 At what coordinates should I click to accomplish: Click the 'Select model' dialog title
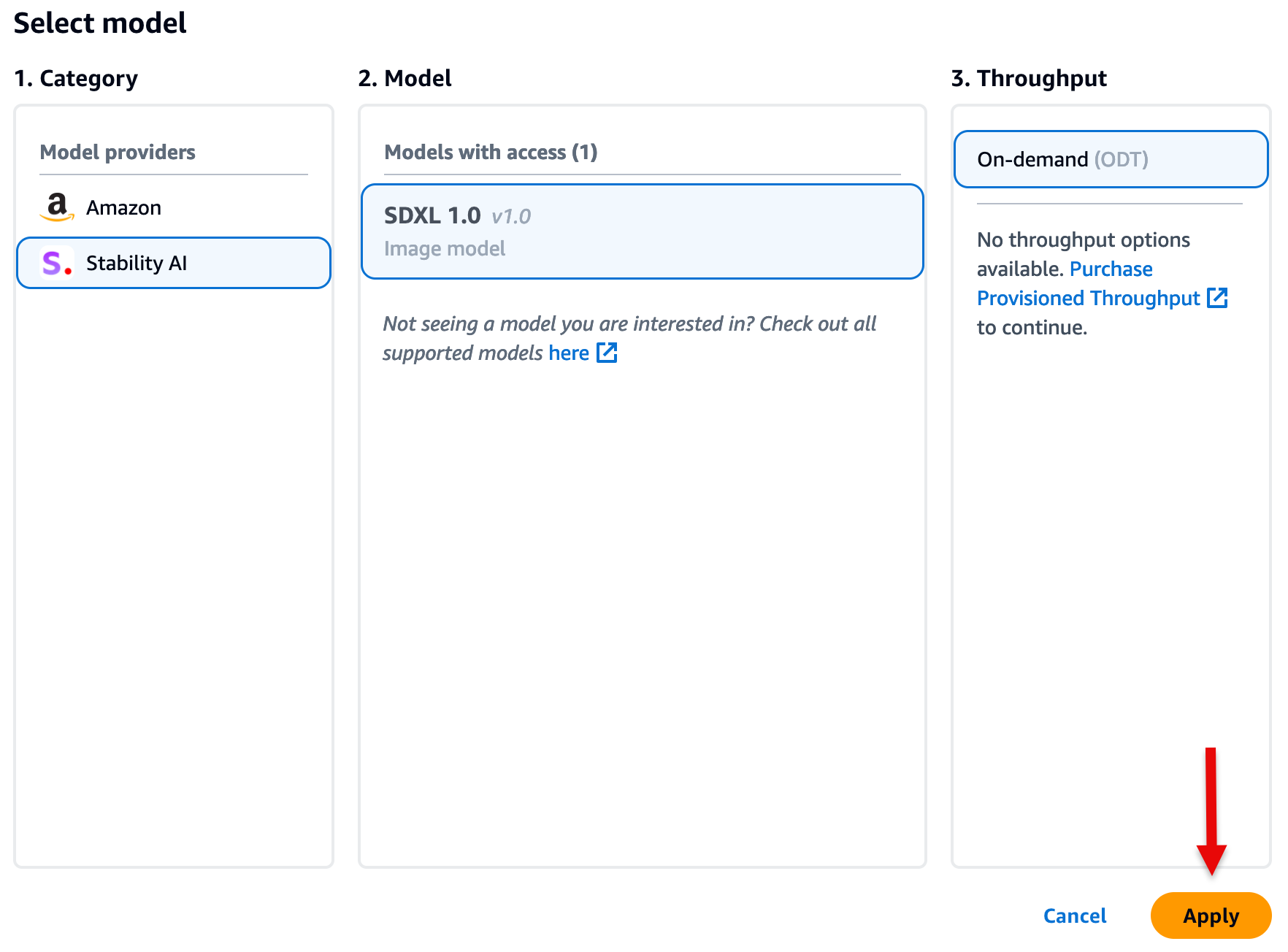(100, 23)
